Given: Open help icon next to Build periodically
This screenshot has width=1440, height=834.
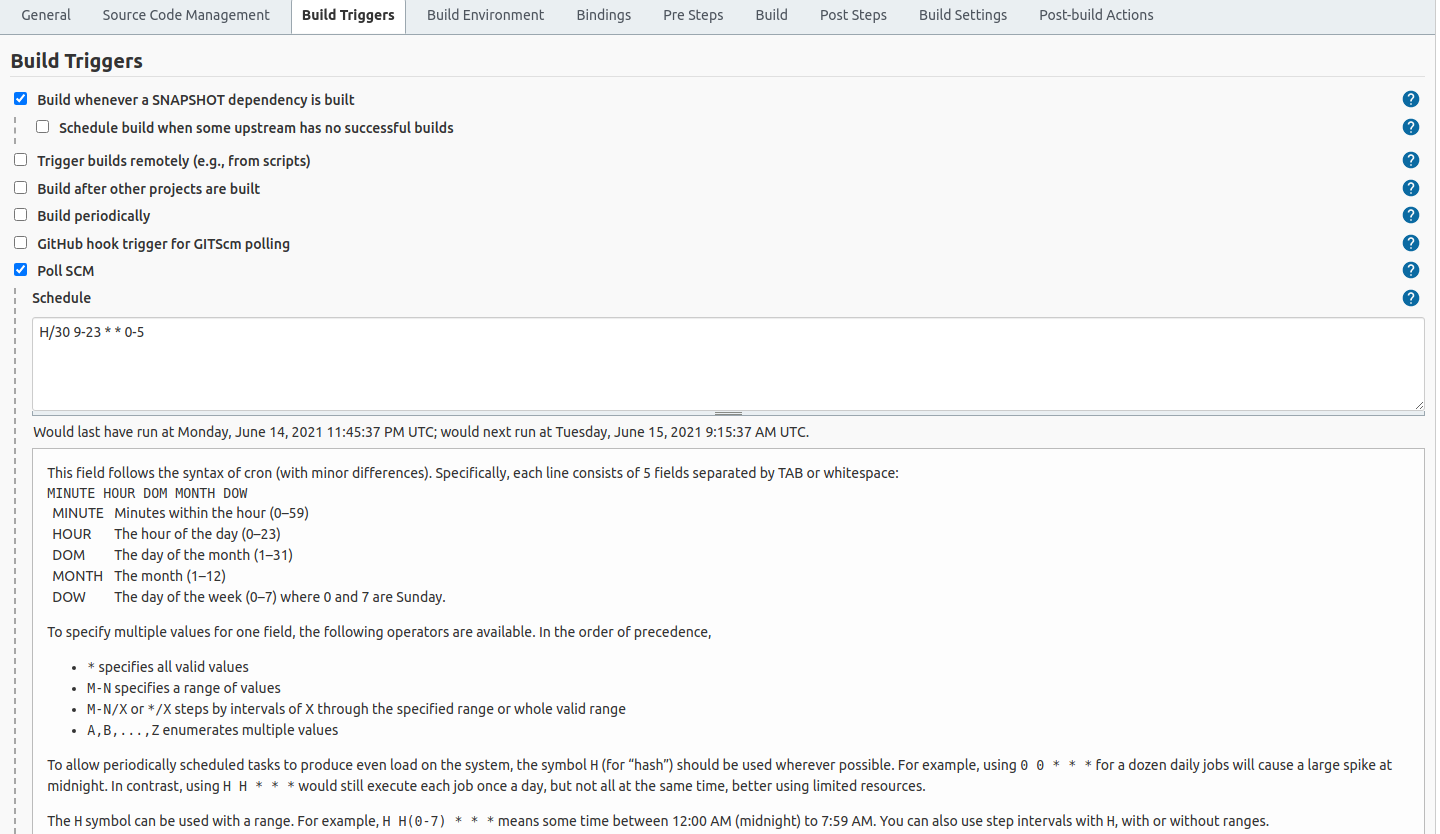Looking at the screenshot, I should click(x=1410, y=215).
